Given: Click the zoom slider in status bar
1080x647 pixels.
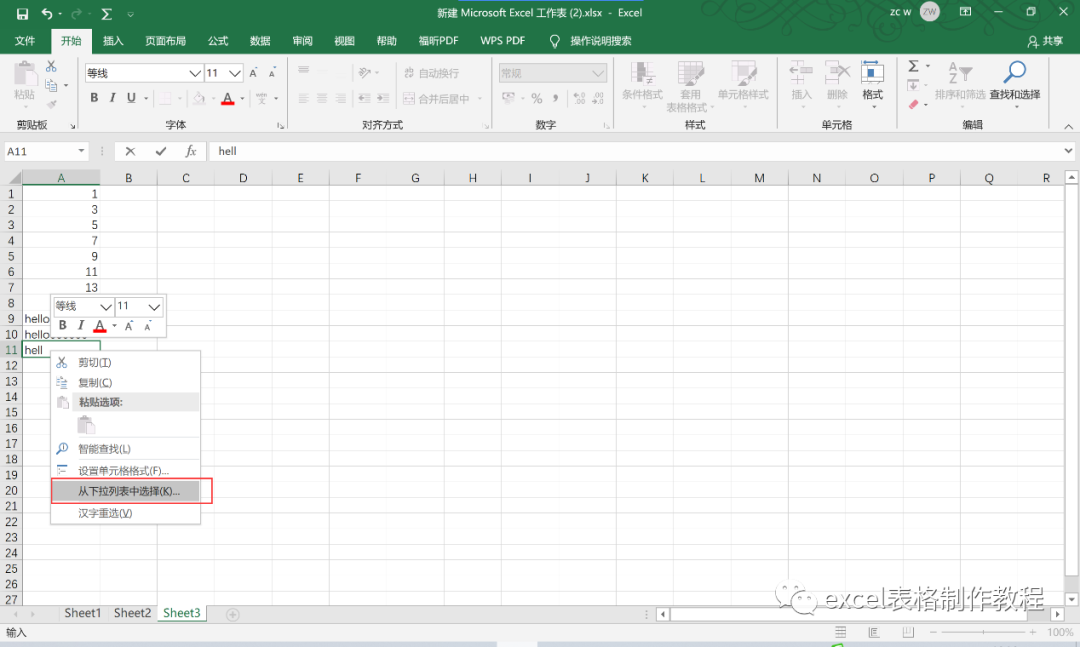Looking at the screenshot, I should tap(983, 632).
